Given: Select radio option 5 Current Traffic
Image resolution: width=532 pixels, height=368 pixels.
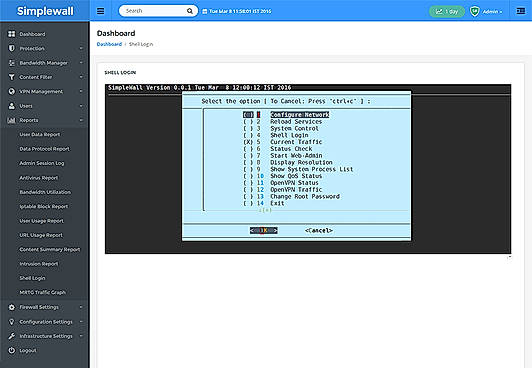Looking at the screenshot, I should coord(248,142).
